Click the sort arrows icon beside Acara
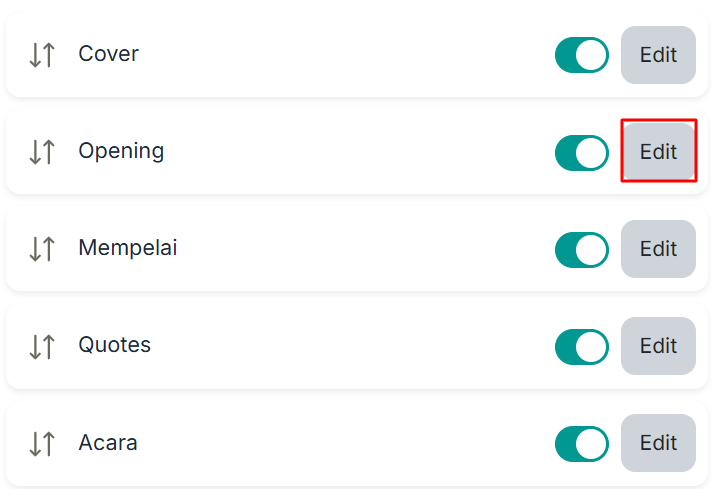The height and width of the screenshot is (489, 715). coord(42,443)
